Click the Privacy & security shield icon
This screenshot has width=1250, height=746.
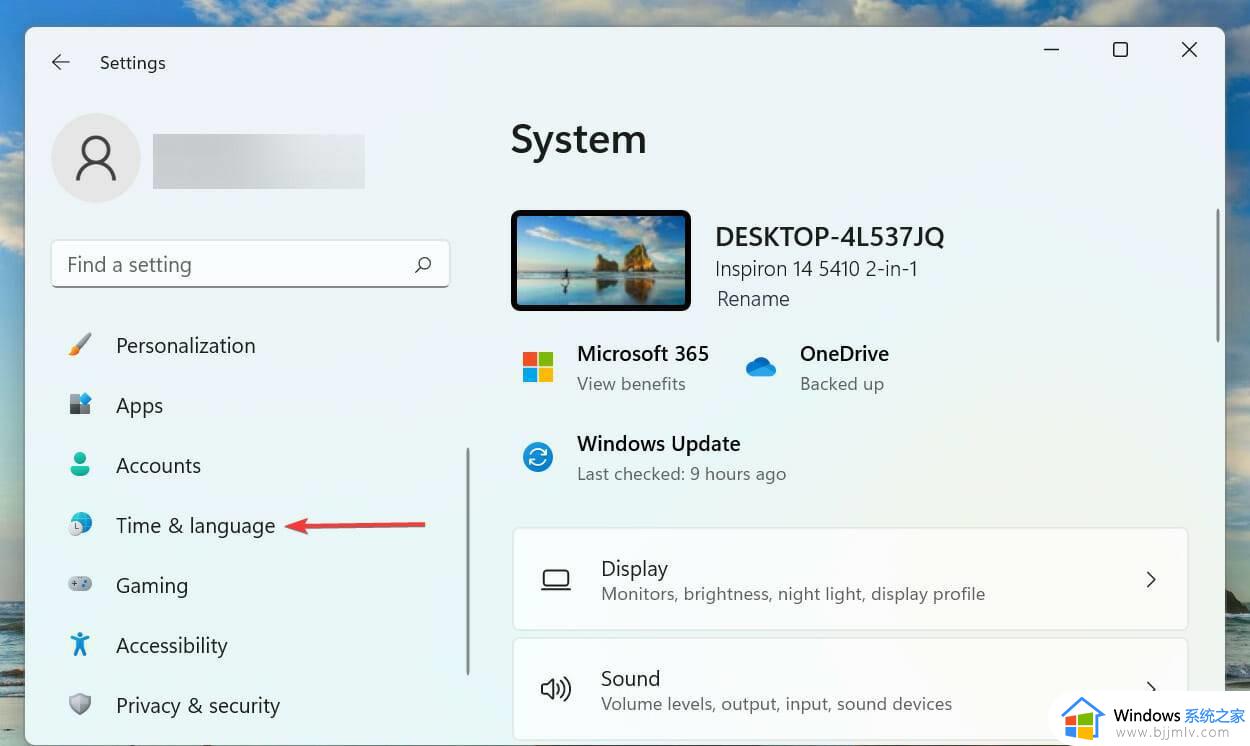(80, 704)
